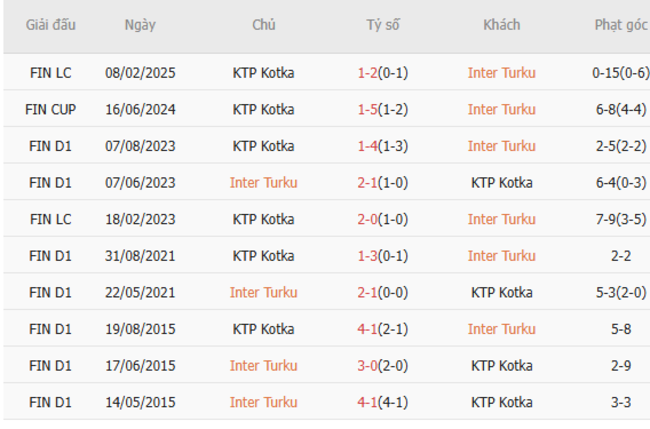Click the "Phạt góc" column header
This screenshot has height=429, width=650.
pos(620,25)
